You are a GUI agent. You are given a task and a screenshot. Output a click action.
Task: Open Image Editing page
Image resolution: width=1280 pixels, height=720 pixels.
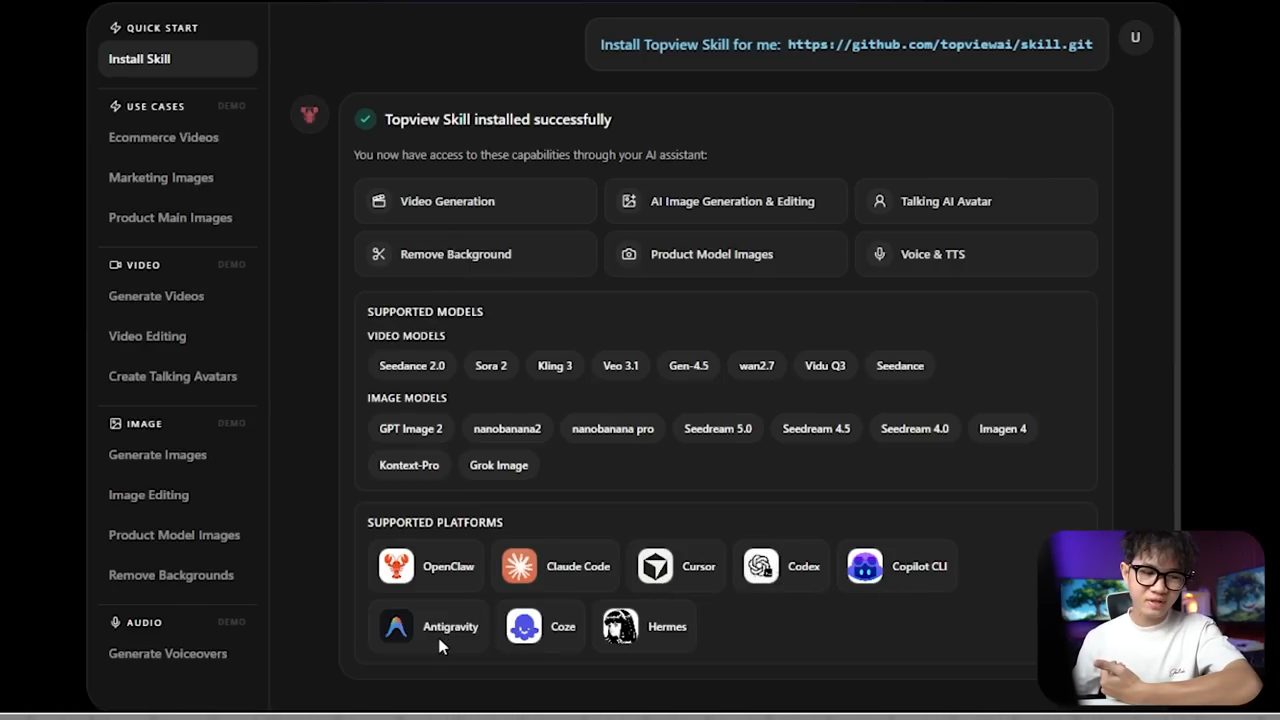click(149, 495)
